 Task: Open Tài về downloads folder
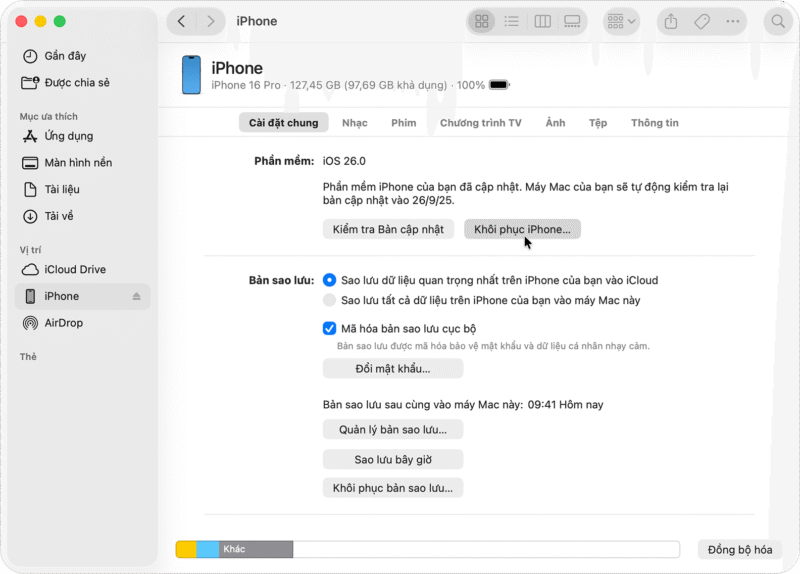[83, 216]
